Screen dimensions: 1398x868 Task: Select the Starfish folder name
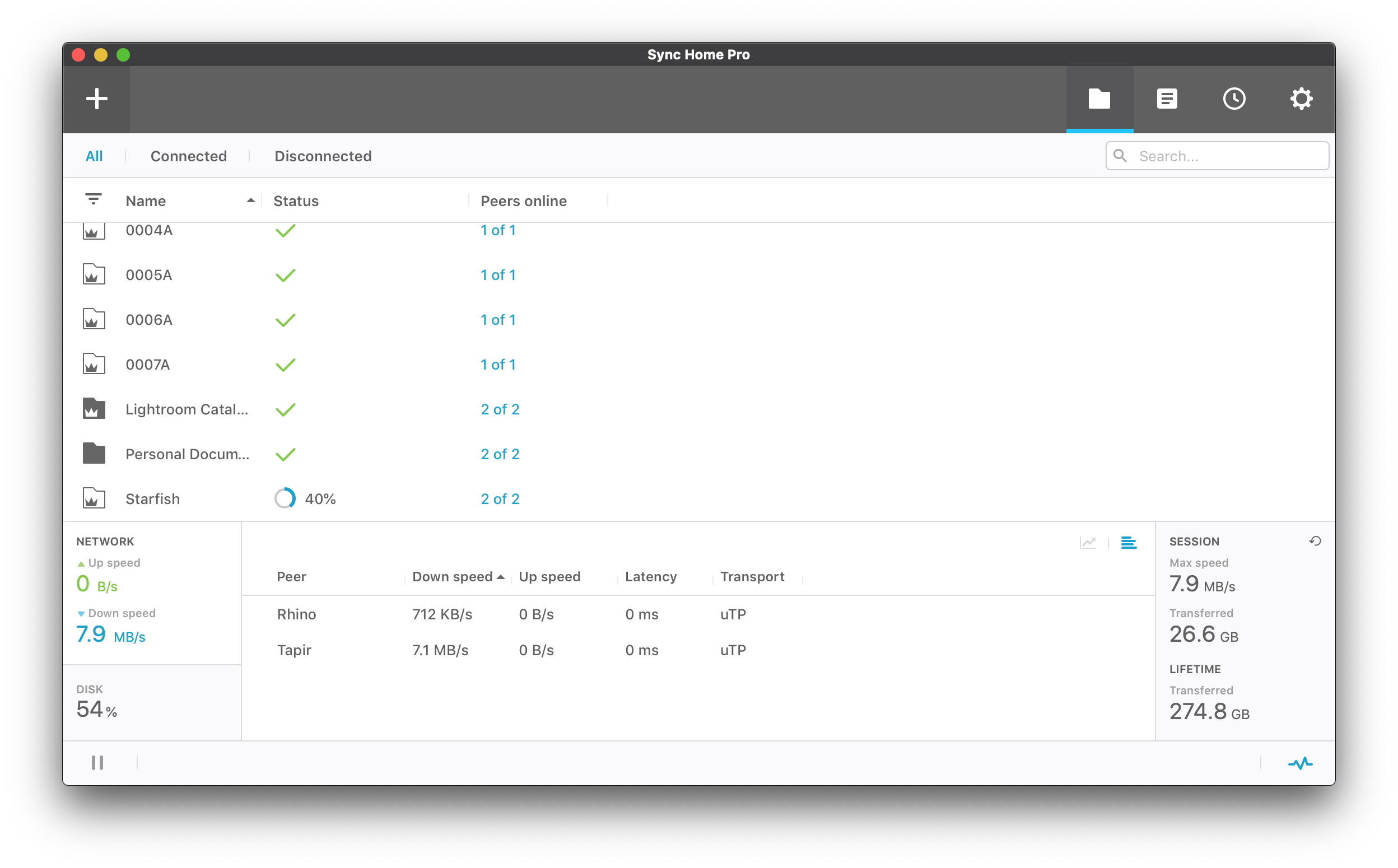point(153,500)
